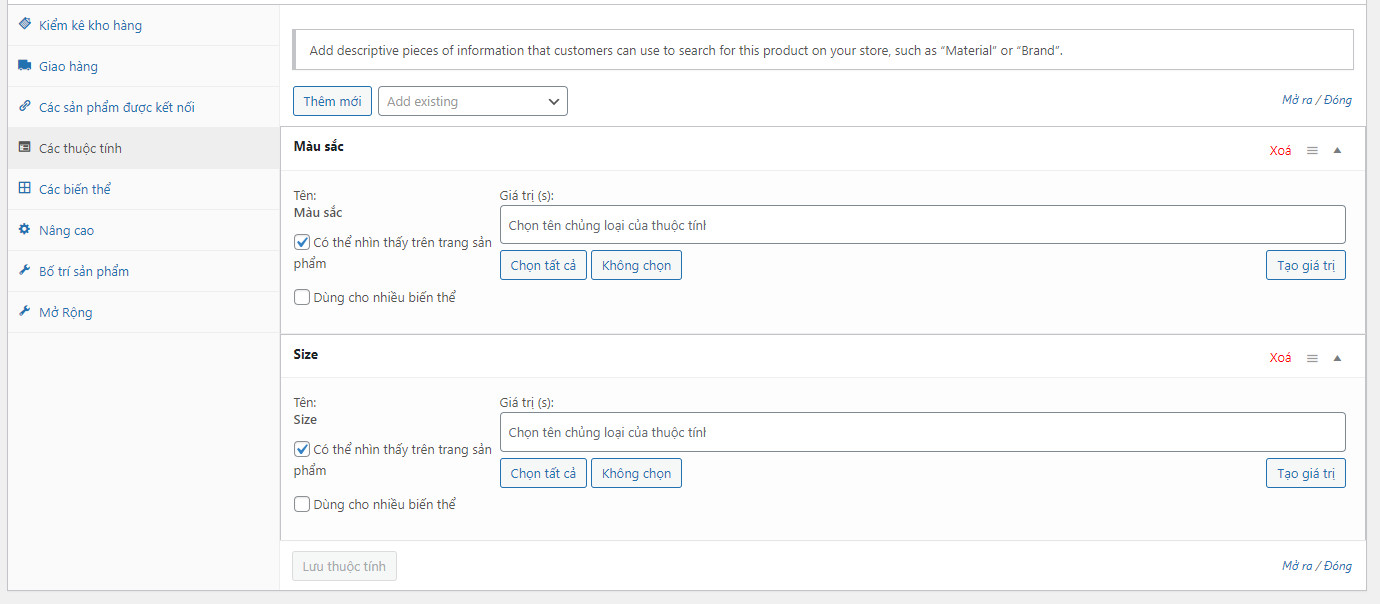Viewport: 1380px width, 604px height.
Task: Click the drag handle icon on Size row
Action: tap(1312, 358)
